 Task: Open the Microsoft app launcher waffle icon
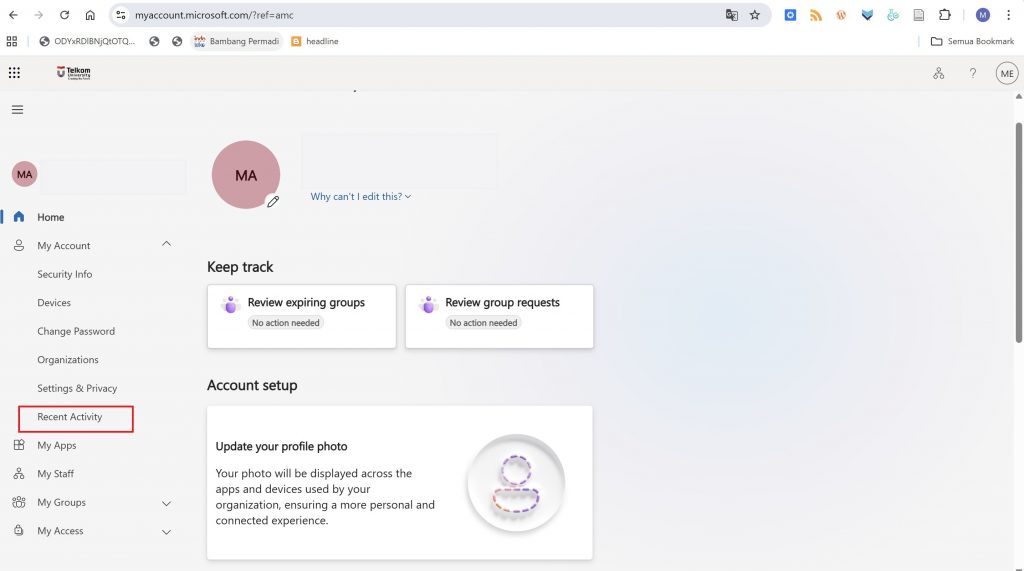coord(14,73)
